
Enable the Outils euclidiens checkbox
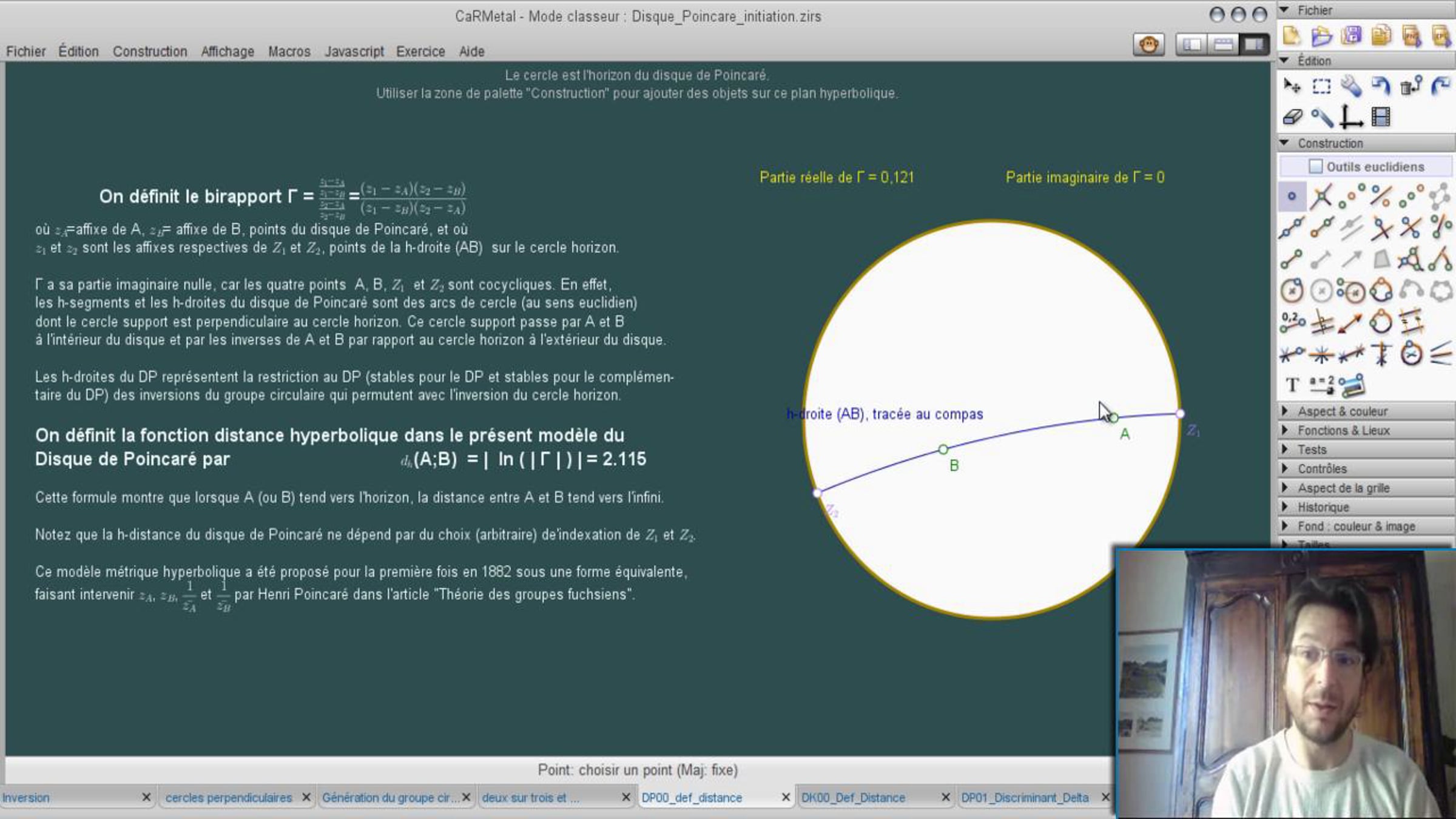[x=1315, y=166]
